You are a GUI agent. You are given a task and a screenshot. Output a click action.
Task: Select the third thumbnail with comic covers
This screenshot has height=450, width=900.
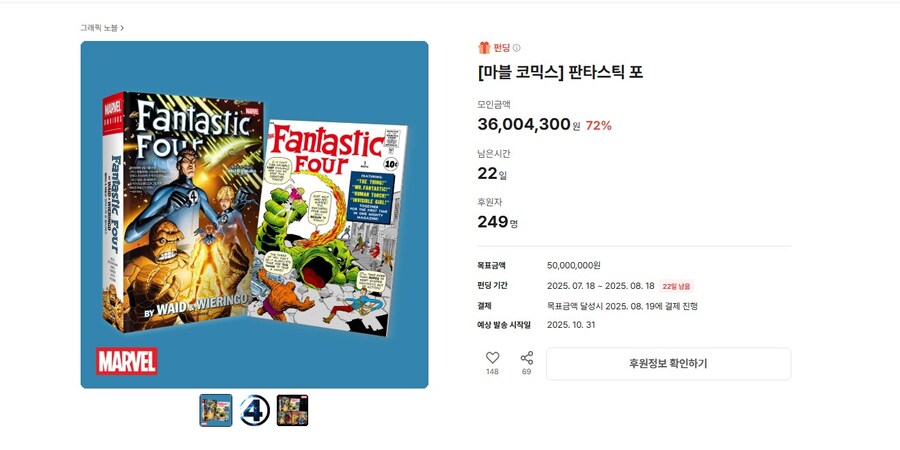coord(293,410)
